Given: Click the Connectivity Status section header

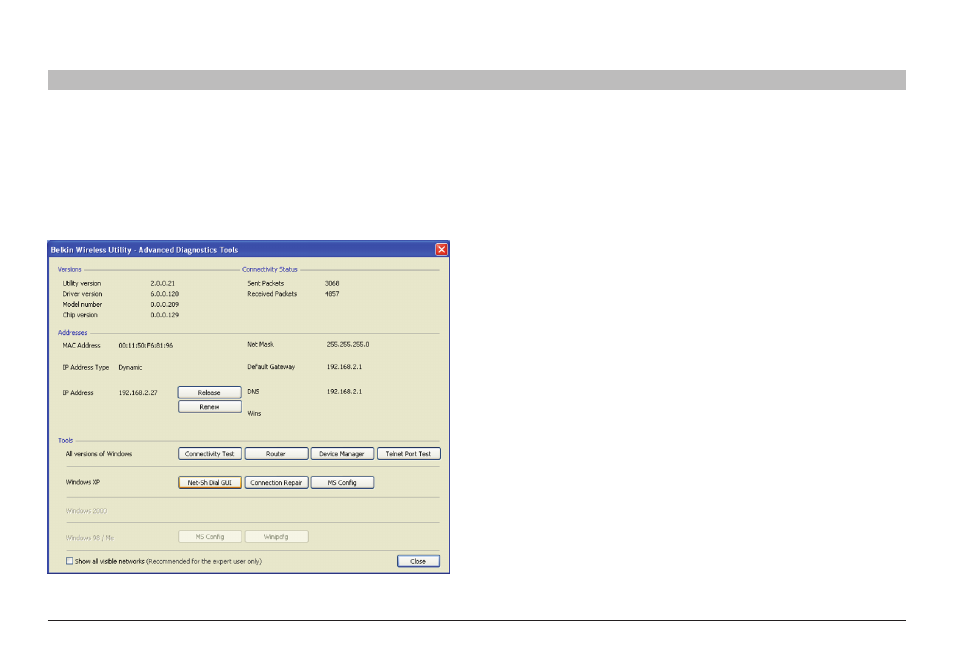Looking at the screenshot, I should coord(270,270).
